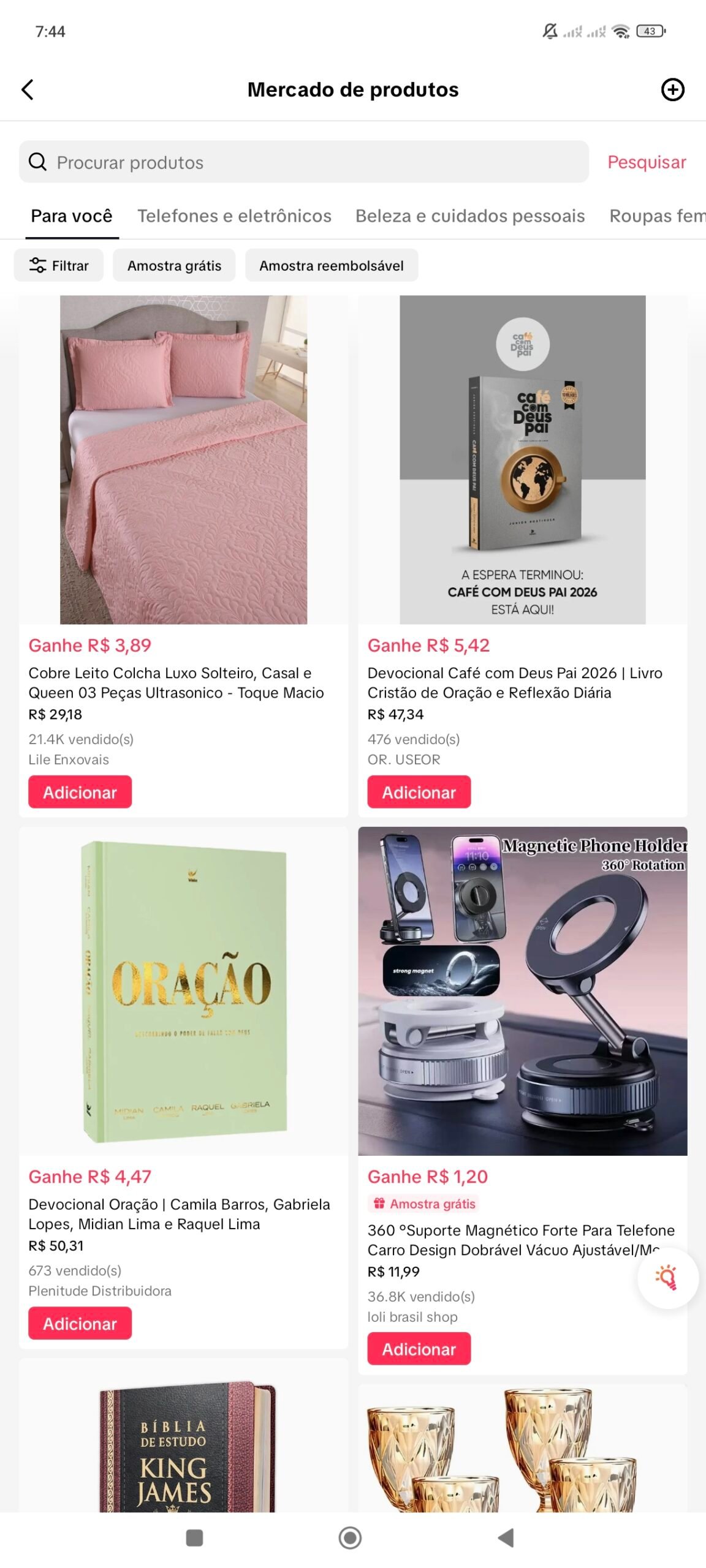The image size is (706, 1568).
Task: Click the Pesquisar link
Action: coord(647,162)
